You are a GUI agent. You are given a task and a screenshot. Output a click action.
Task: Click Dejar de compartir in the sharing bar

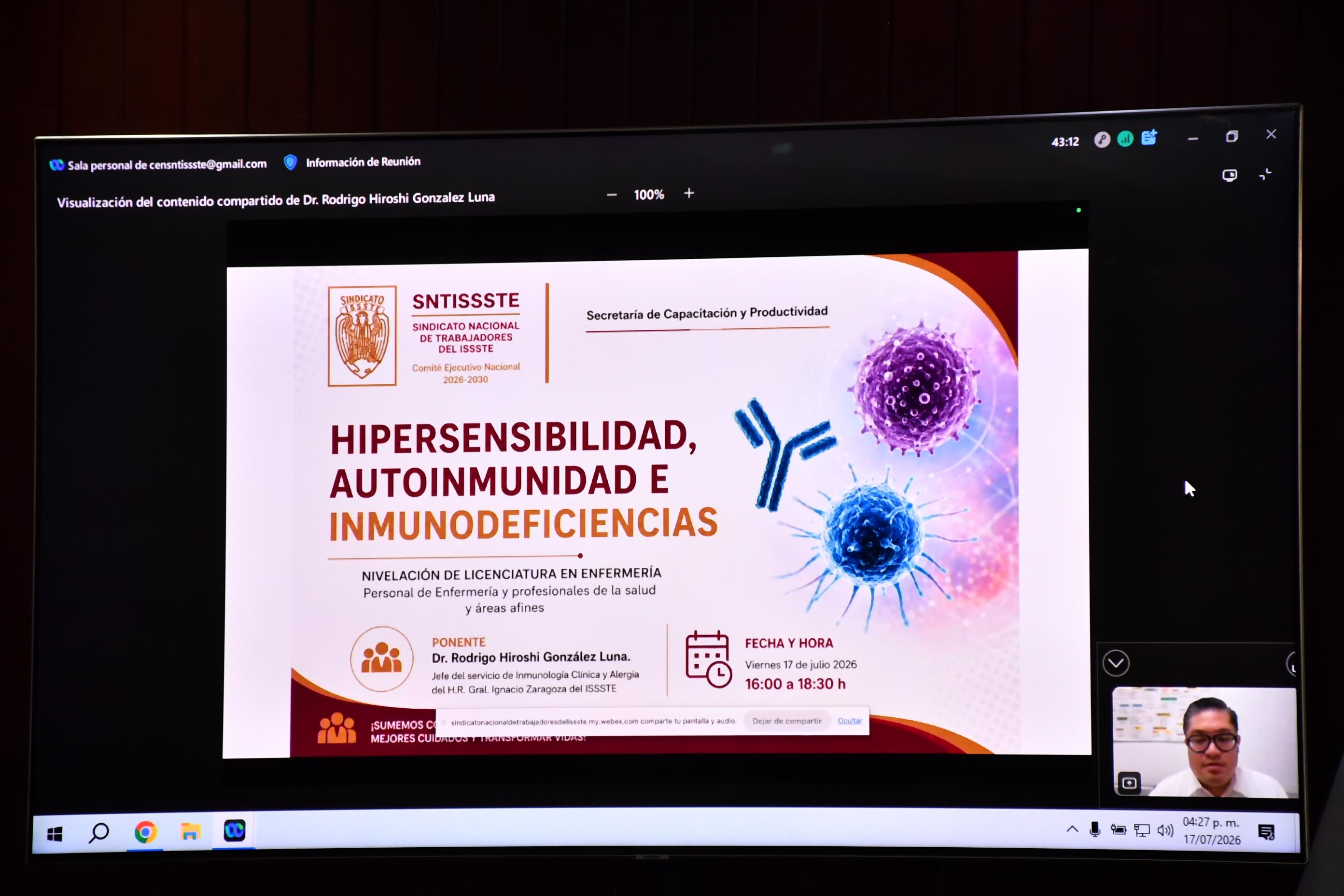pos(786,721)
